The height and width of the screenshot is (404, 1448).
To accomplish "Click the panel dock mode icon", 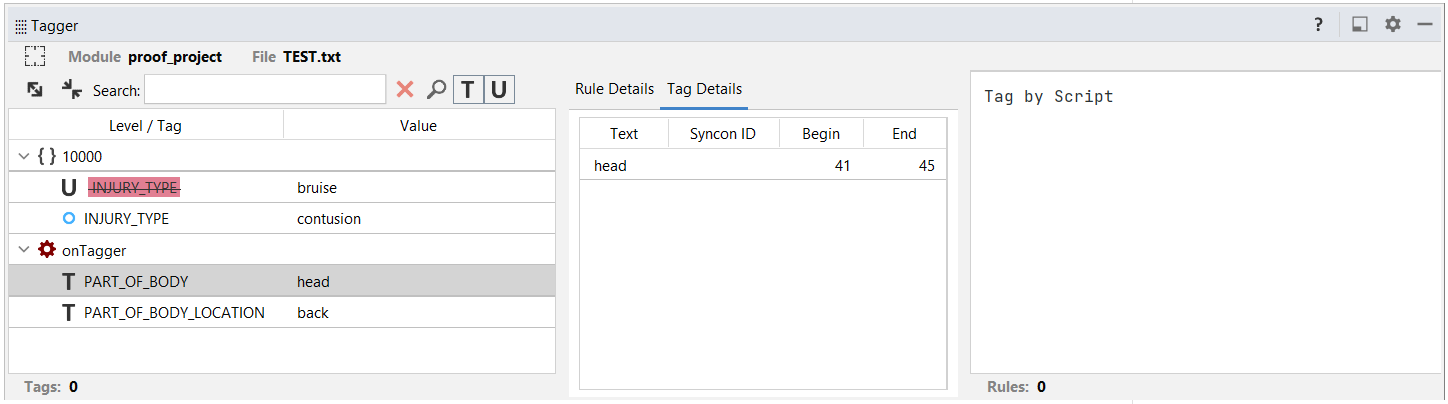I will pyautogui.click(x=1359, y=25).
